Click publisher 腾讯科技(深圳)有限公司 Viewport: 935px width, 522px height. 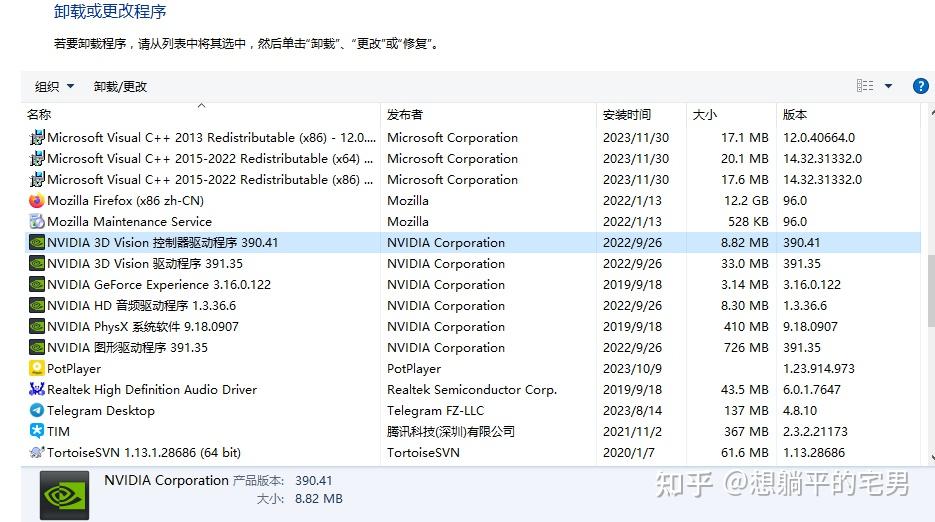click(x=450, y=431)
